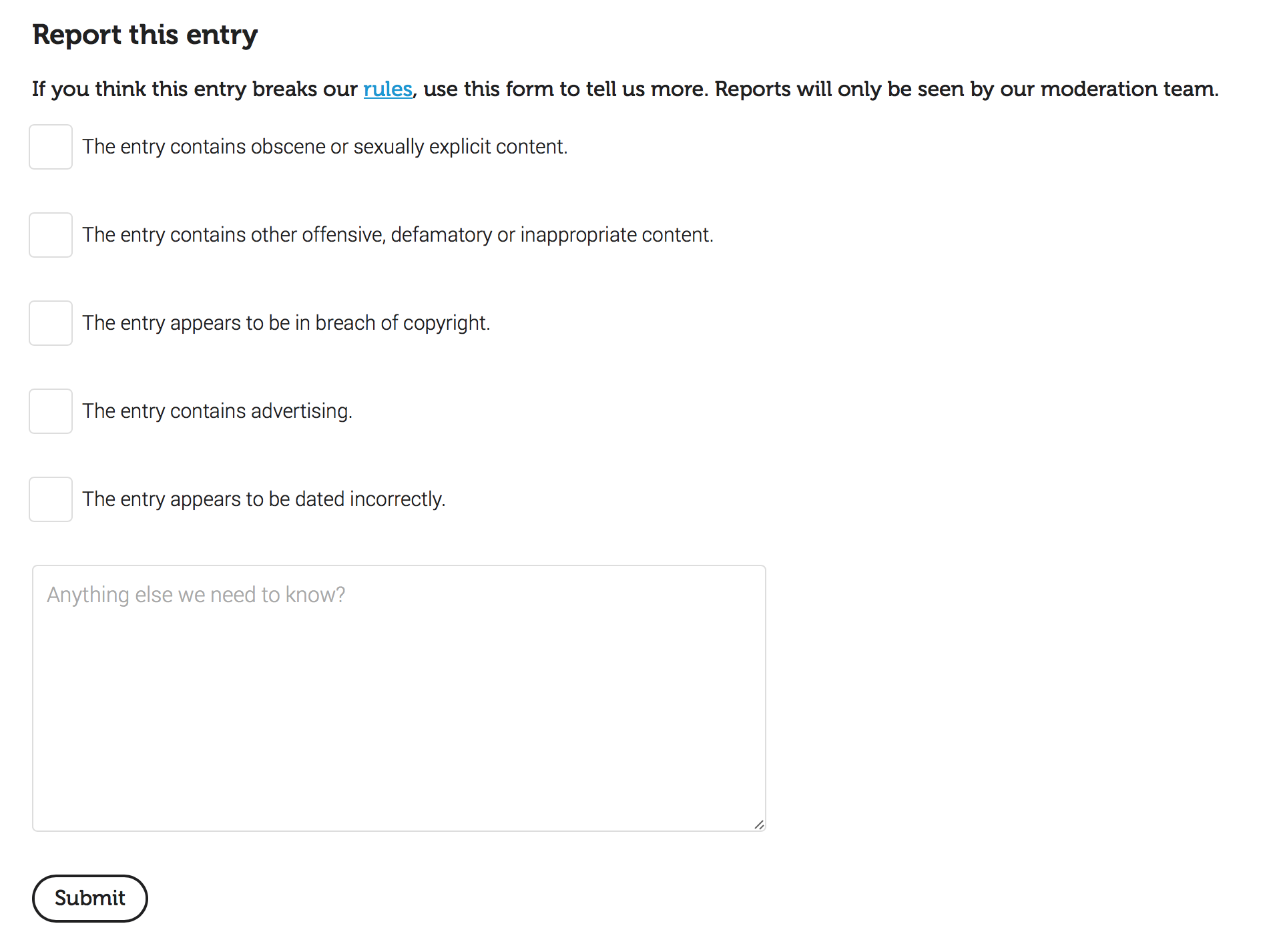Image resolution: width=1287 pixels, height=952 pixels.
Task: Enable the breach of copyright checkbox
Action: (51, 323)
